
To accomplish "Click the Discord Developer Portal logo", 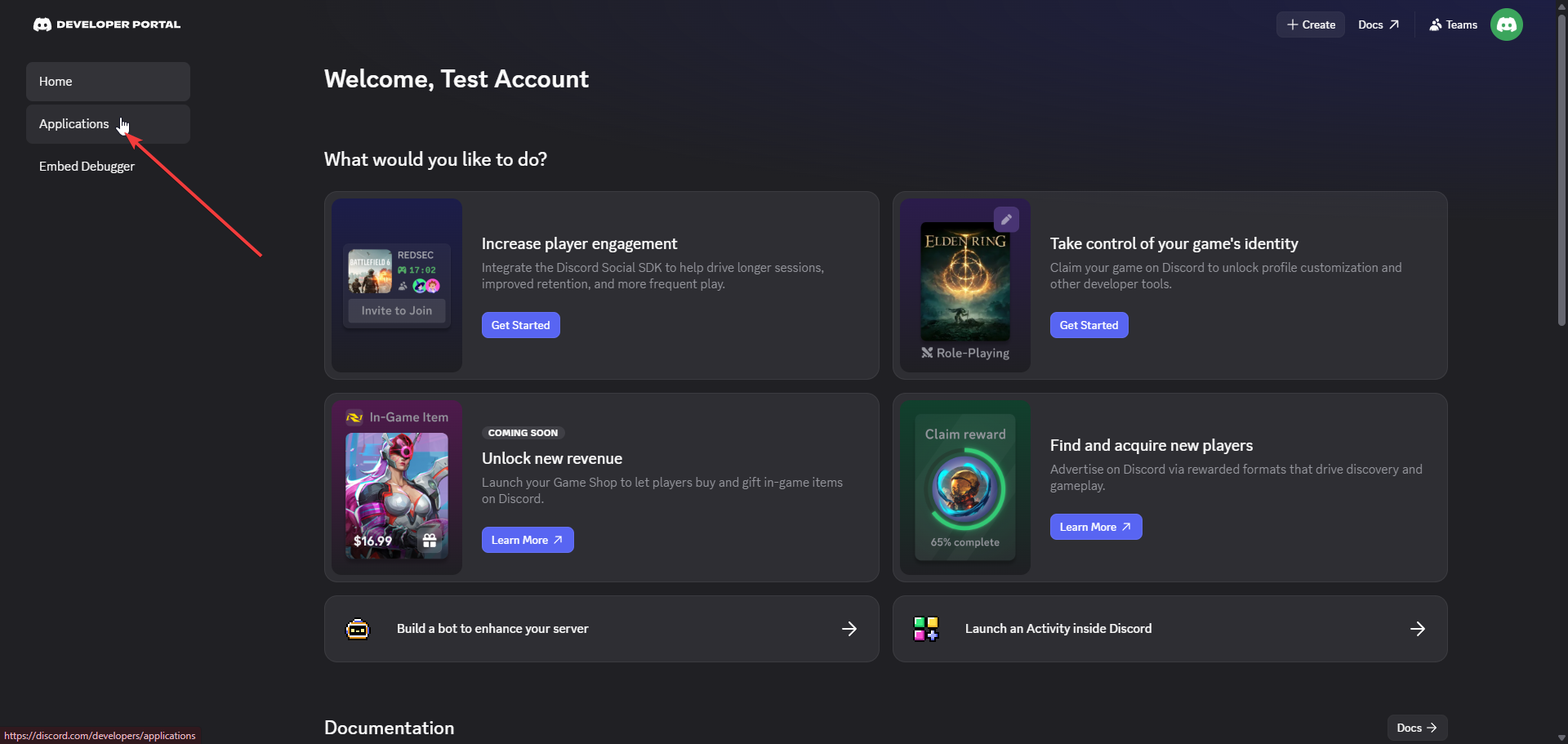I will 107,25.
